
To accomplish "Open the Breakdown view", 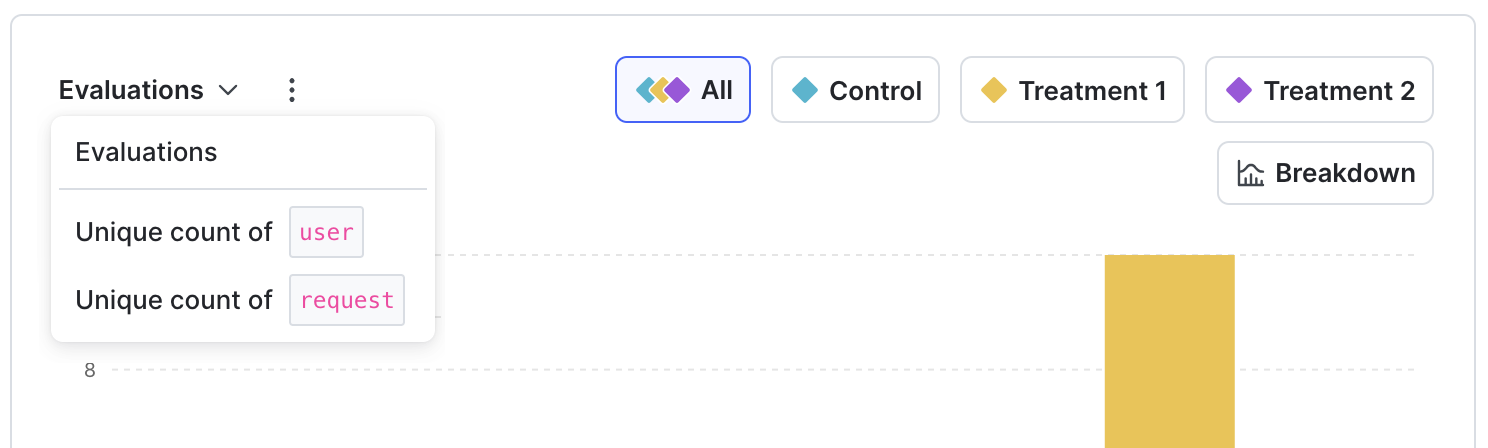I will (x=1325, y=174).
